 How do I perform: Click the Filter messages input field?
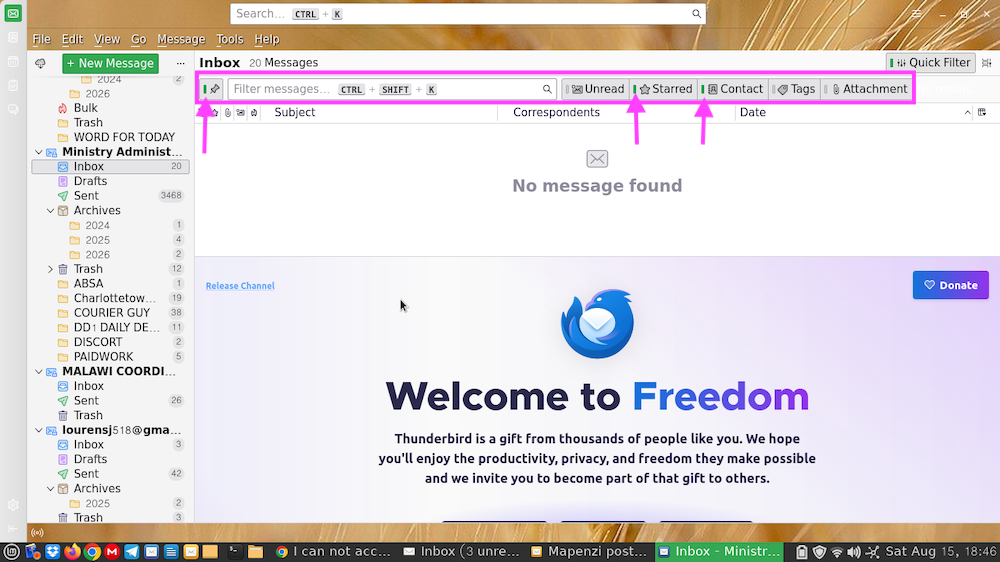392,89
